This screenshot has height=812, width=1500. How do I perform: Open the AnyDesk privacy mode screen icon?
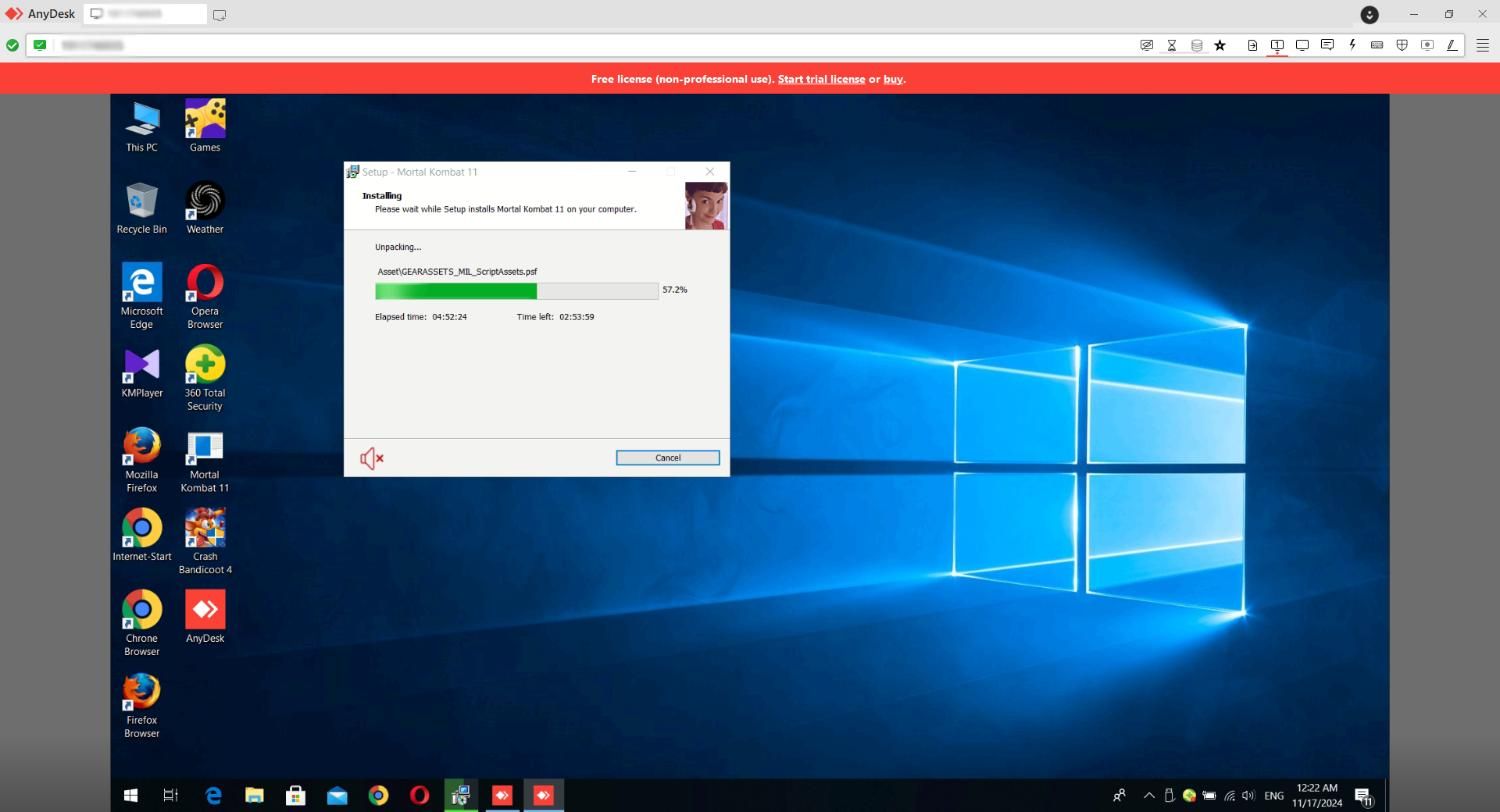point(1147,45)
